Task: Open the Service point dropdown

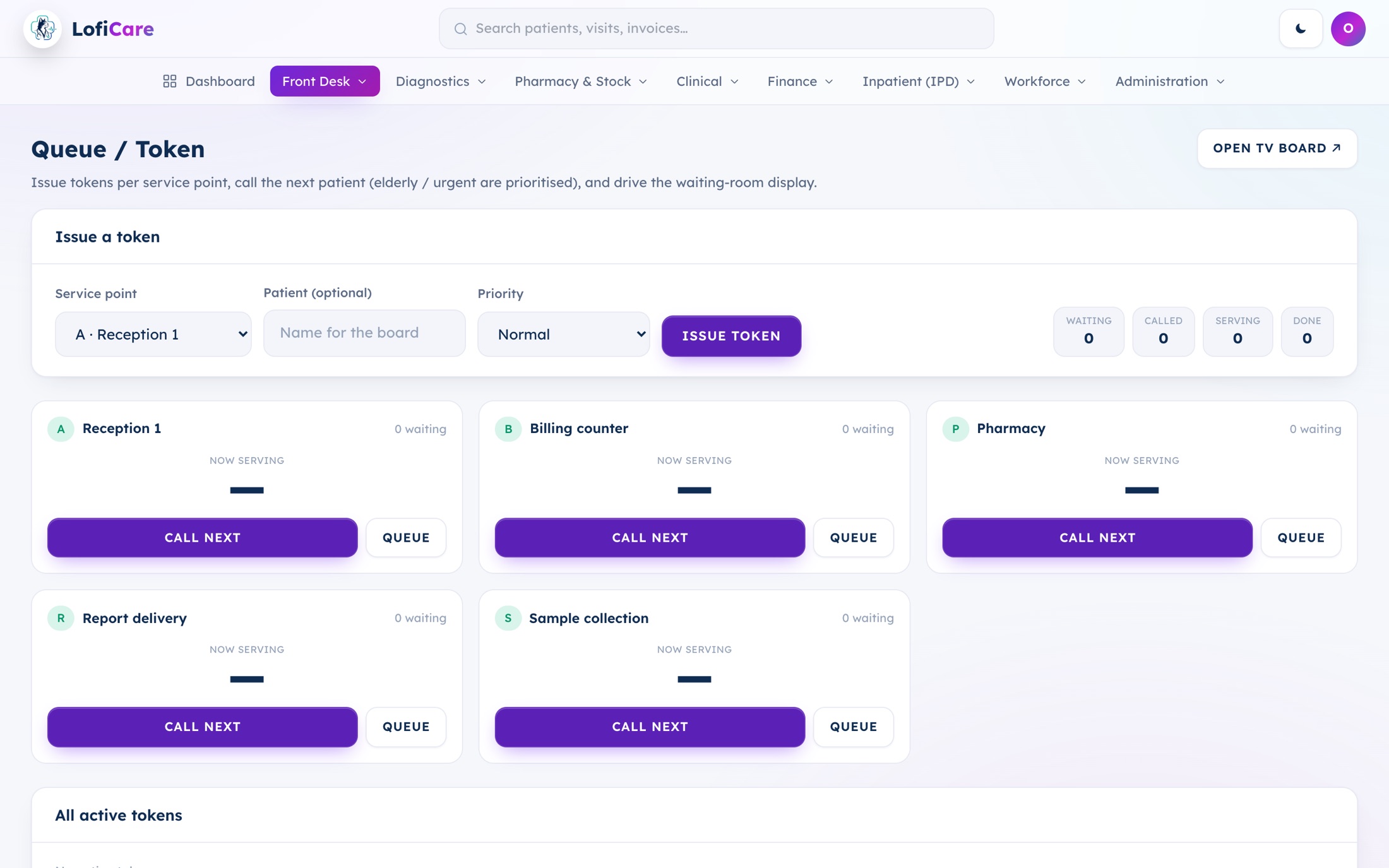Action: (153, 334)
